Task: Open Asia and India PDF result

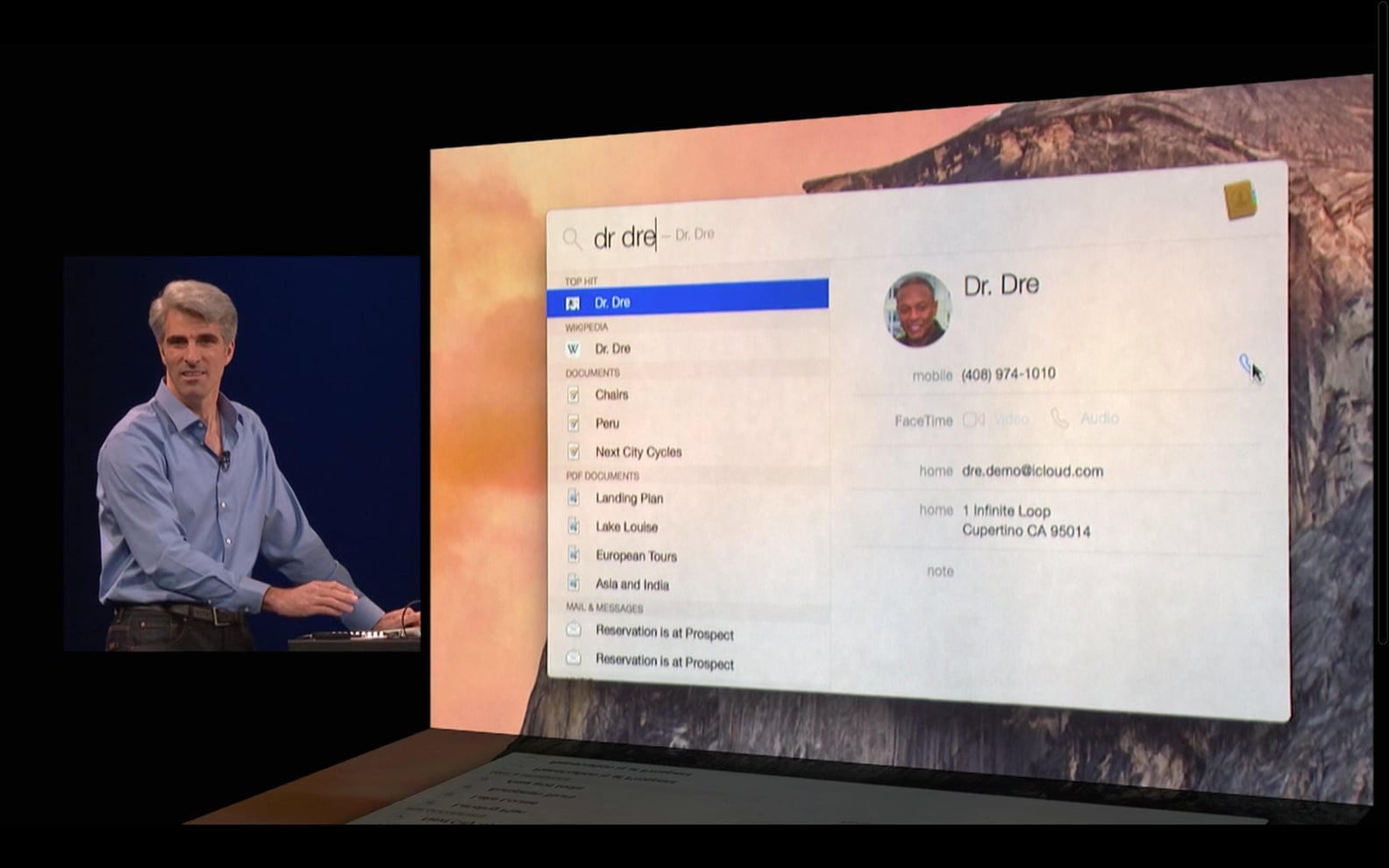Action: coord(631,585)
